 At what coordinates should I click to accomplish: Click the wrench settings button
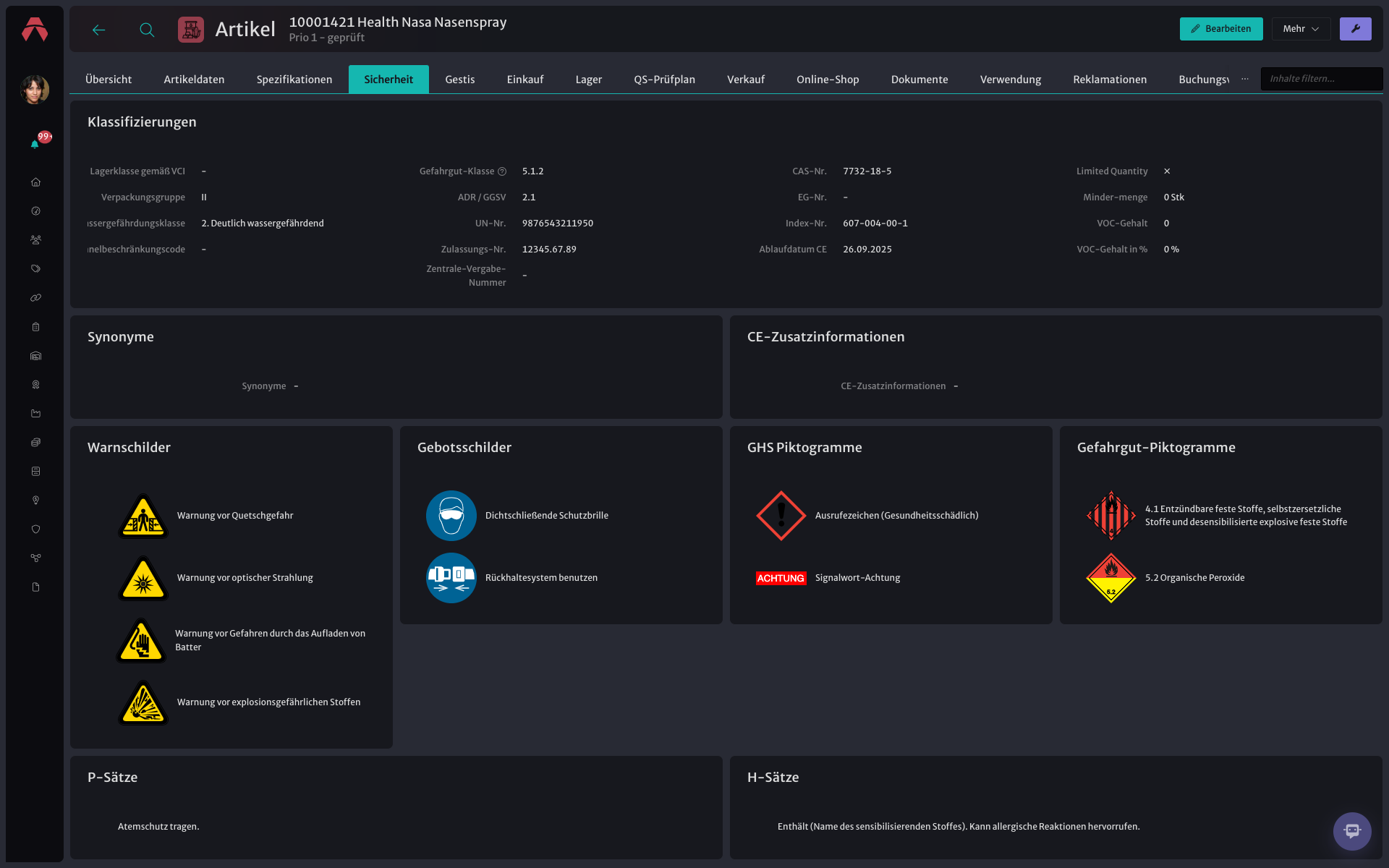tap(1355, 29)
